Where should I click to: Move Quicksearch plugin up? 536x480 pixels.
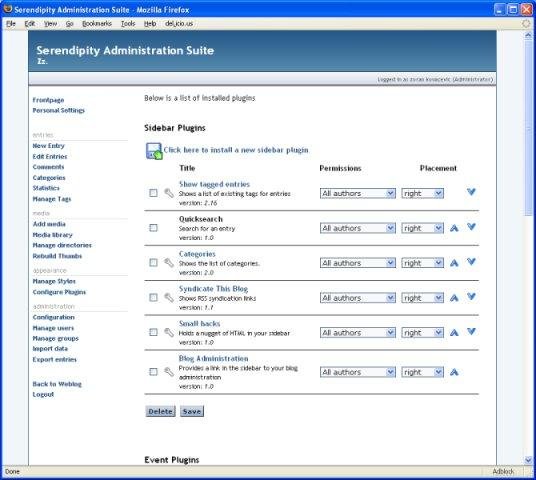point(454,228)
